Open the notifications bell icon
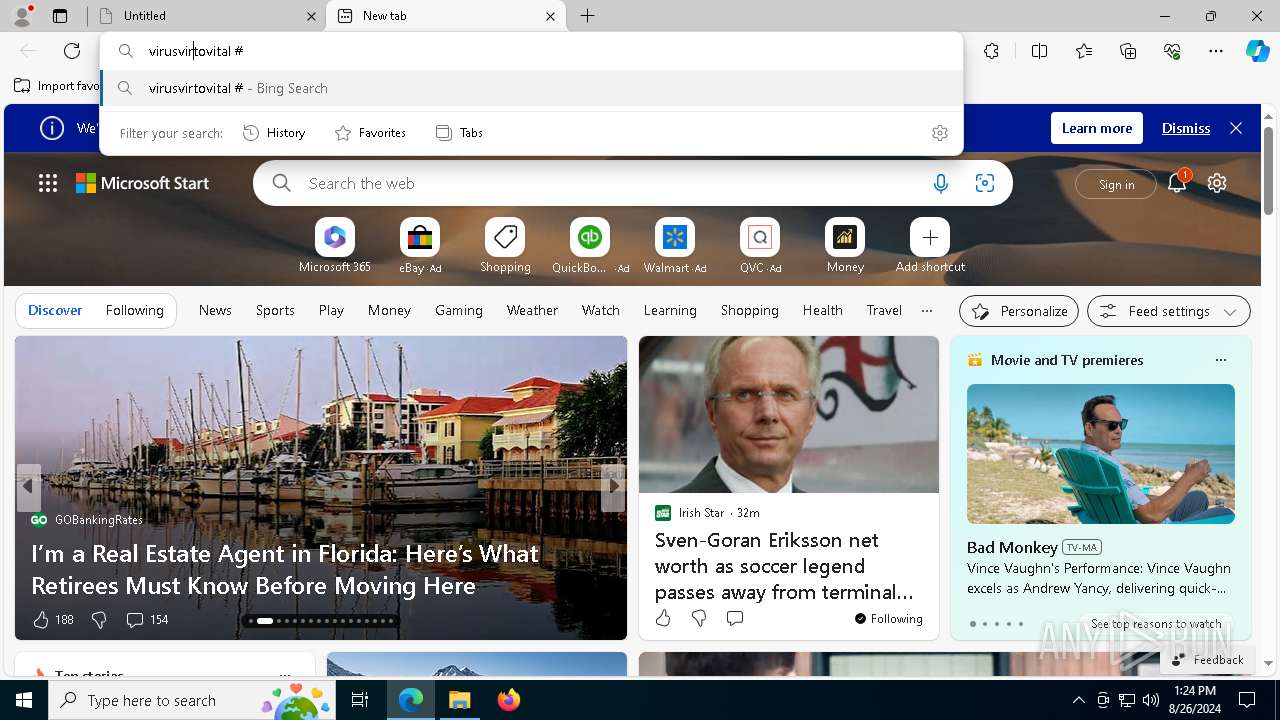Image resolution: width=1280 pixels, height=720 pixels. [1177, 183]
